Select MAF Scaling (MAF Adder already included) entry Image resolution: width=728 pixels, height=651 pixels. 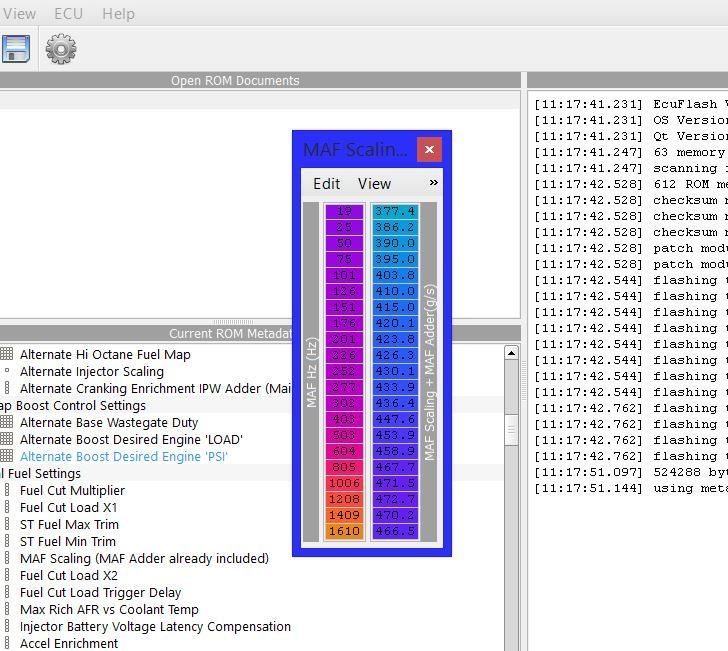coord(144,558)
